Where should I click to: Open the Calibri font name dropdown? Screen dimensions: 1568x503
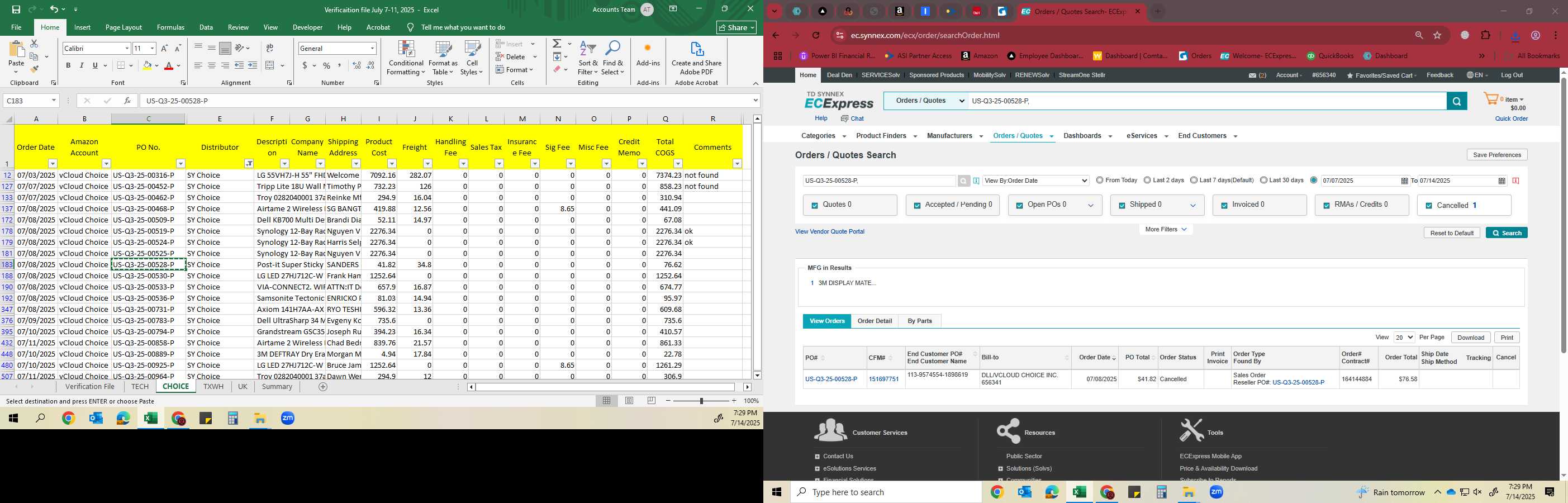pyautogui.click(x=127, y=48)
